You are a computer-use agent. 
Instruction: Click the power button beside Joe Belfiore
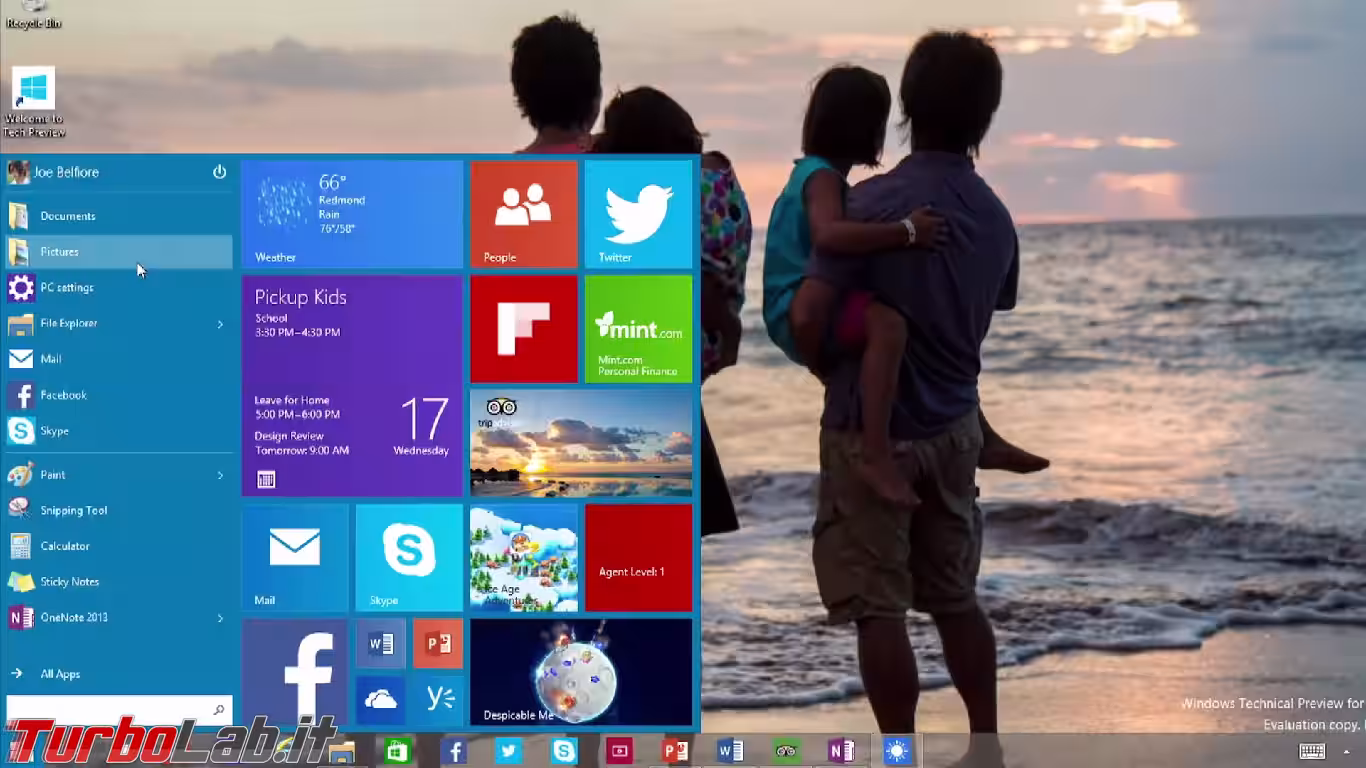219,172
